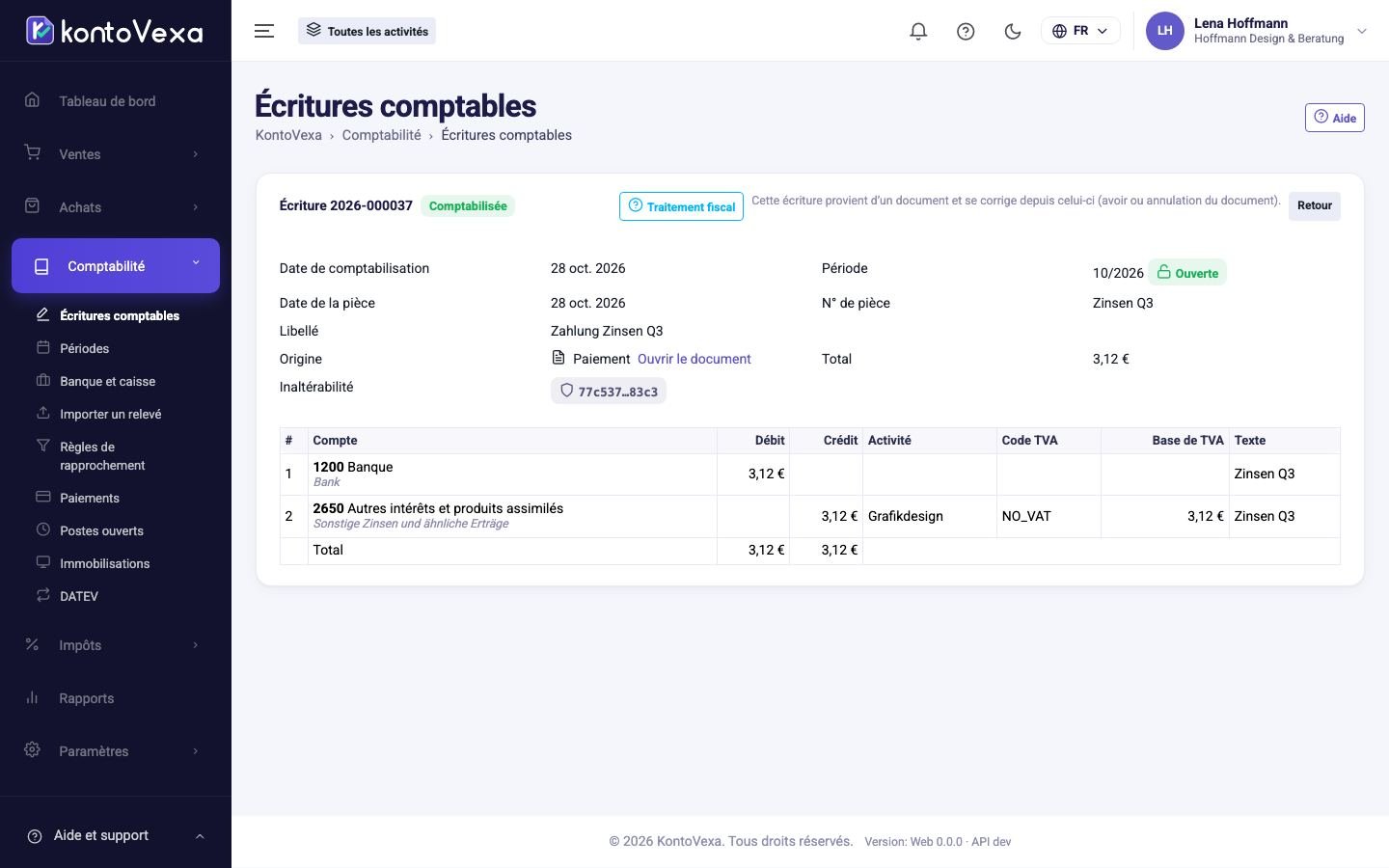Screen dimensions: 1389x868
Task: Click Traitement fiscal button
Action: click(x=681, y=206)
